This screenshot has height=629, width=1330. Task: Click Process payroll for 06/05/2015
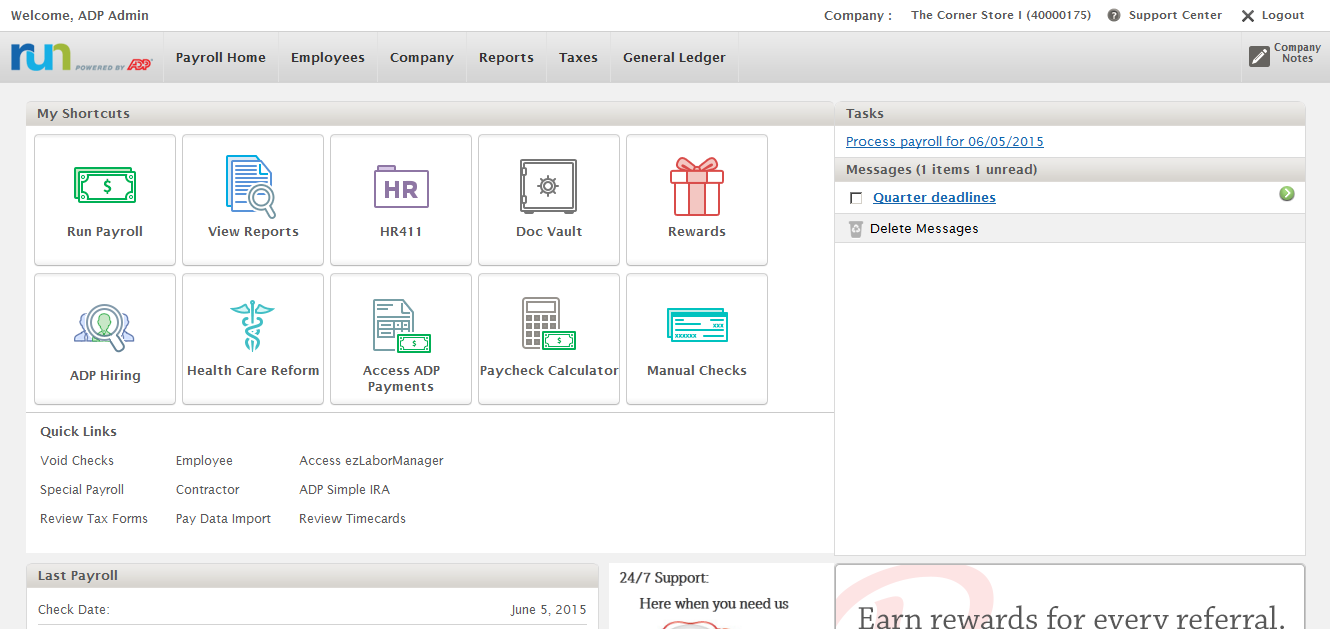coord(944,141)
